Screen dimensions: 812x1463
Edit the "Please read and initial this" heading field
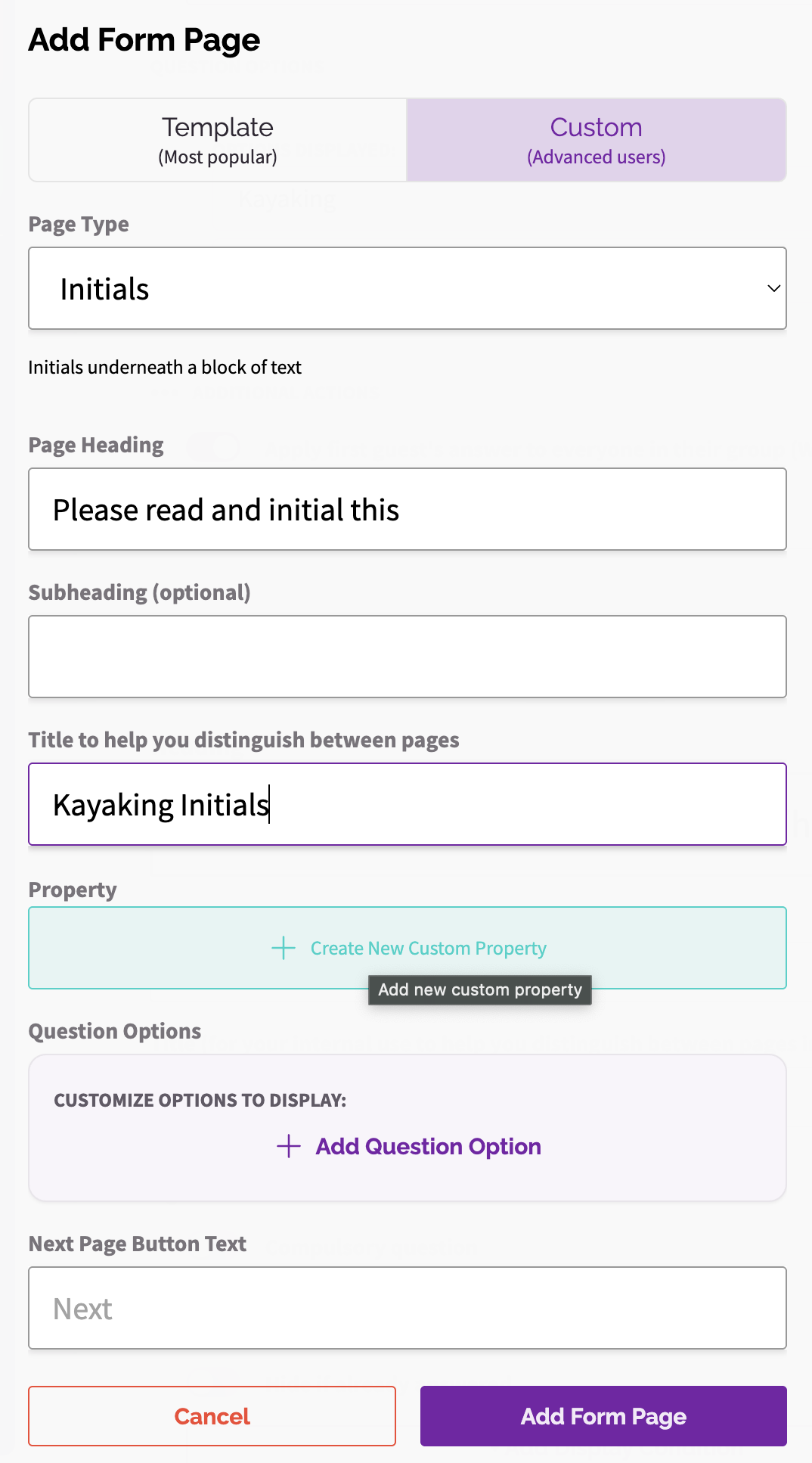(408, 508)
